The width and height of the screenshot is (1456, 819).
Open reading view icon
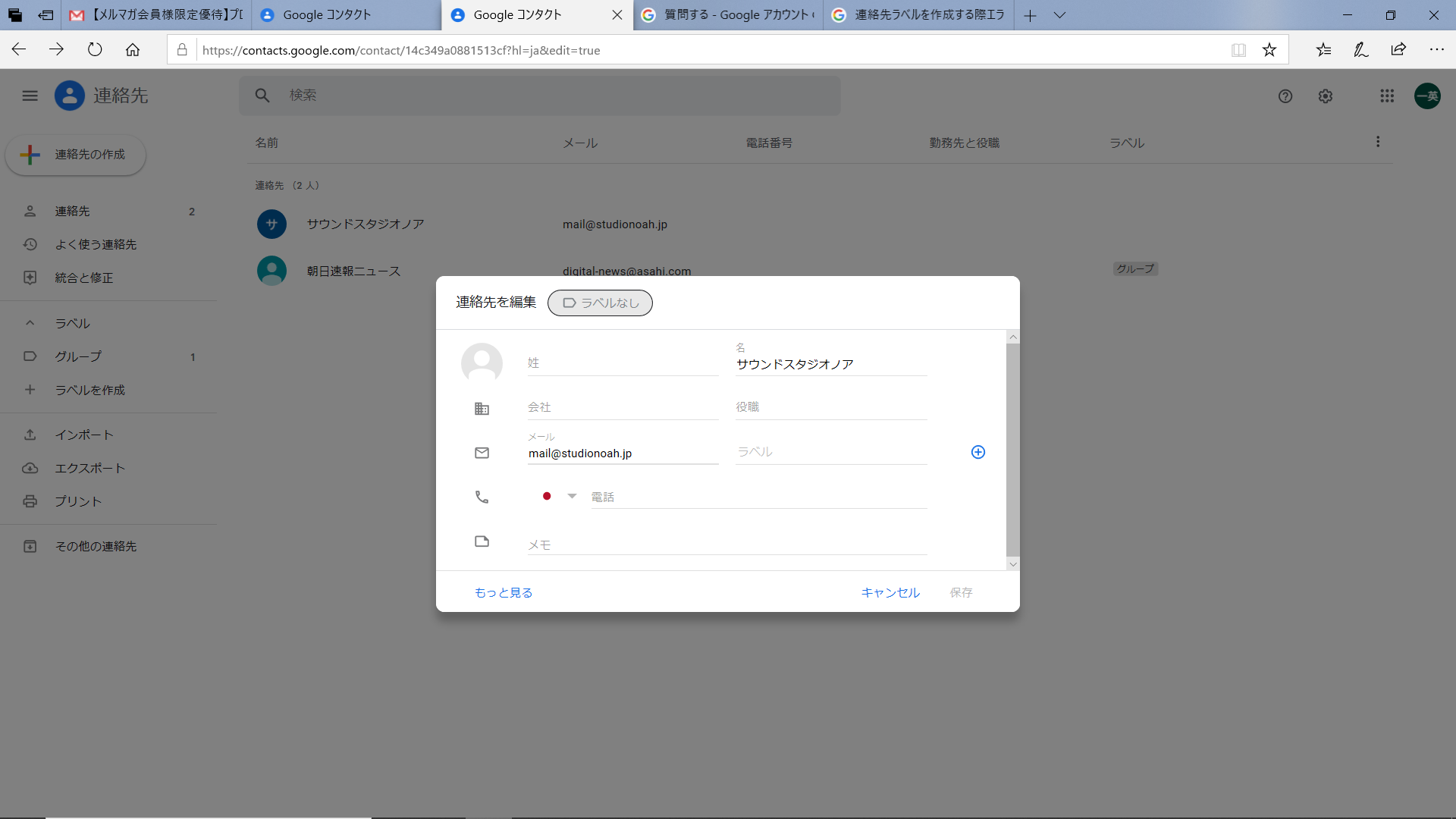(1238, 50)
